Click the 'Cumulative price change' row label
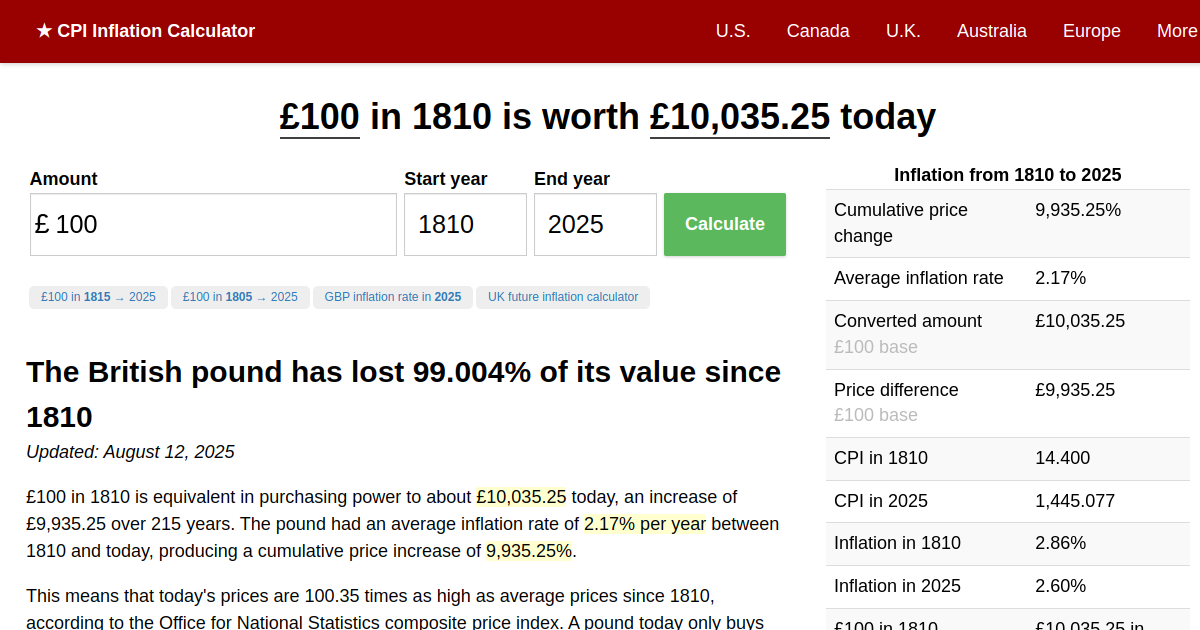The image size is (1200, 630). (x=901, y=223)
